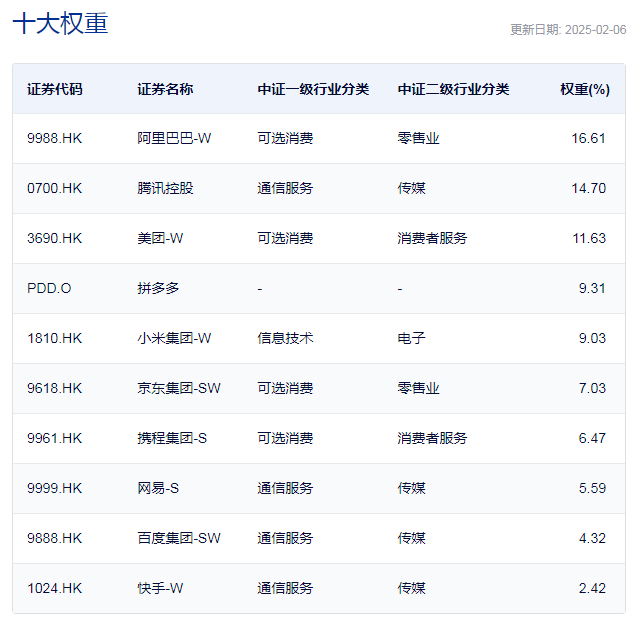Screen dimensions: 636x626
Task: Click 传媒 in the 腾讯控股 row
Action: (x=411, y=188)
